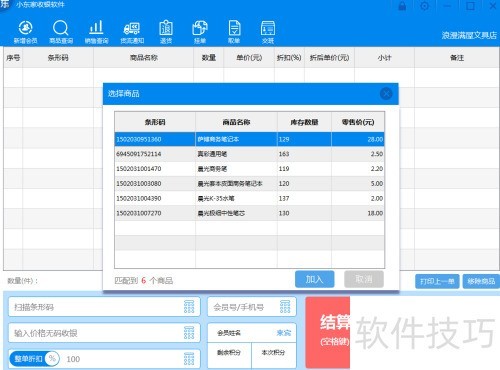Viewport: 500px width, 370px height.
Task: Click the 序号 column header in main table
Action: 13,58
